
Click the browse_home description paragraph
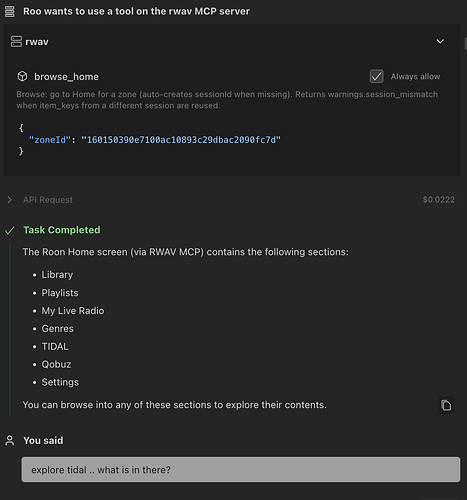227,100
